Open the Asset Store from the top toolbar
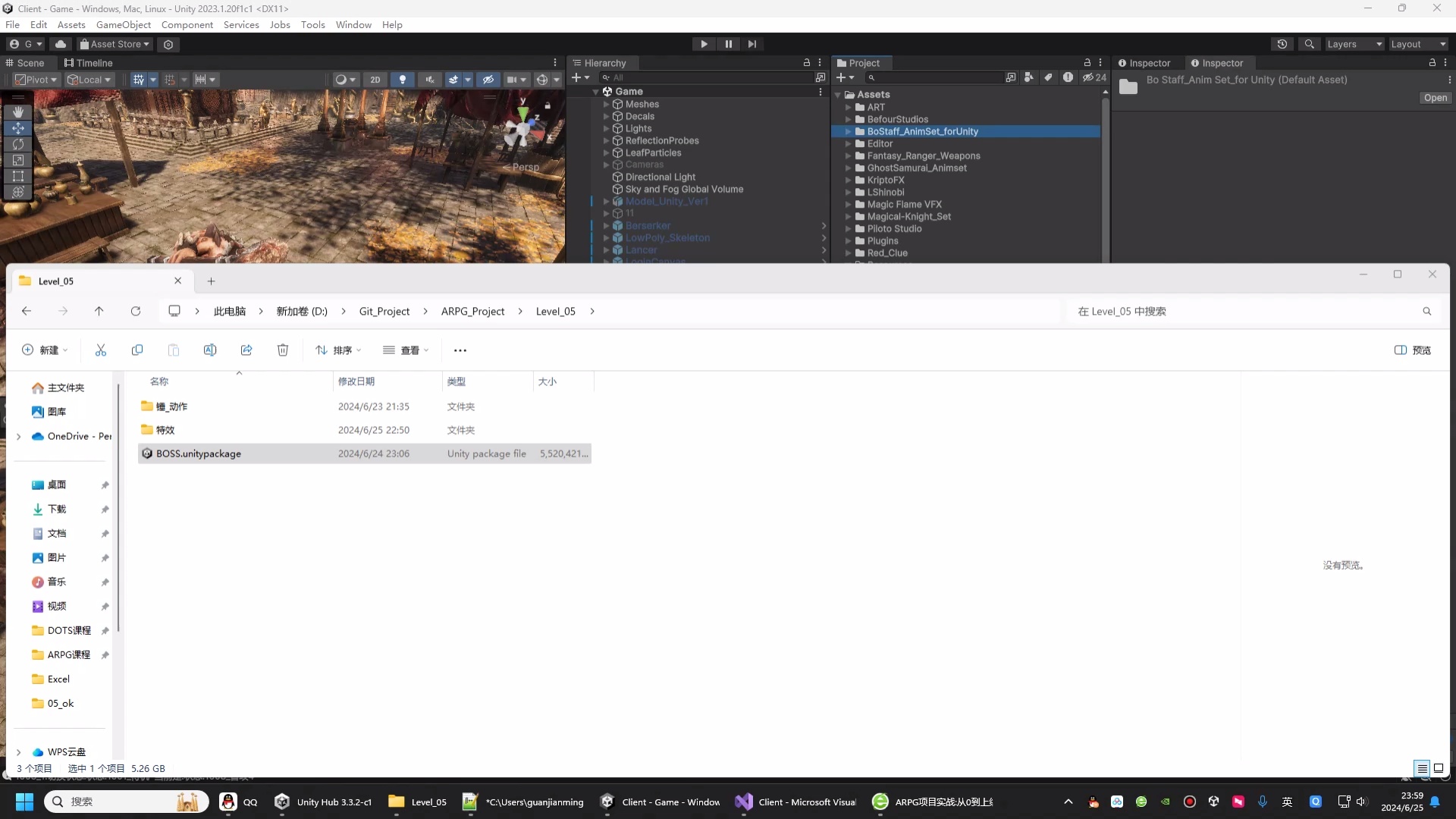The image size is (1456, 819). [x=114, y=43]
